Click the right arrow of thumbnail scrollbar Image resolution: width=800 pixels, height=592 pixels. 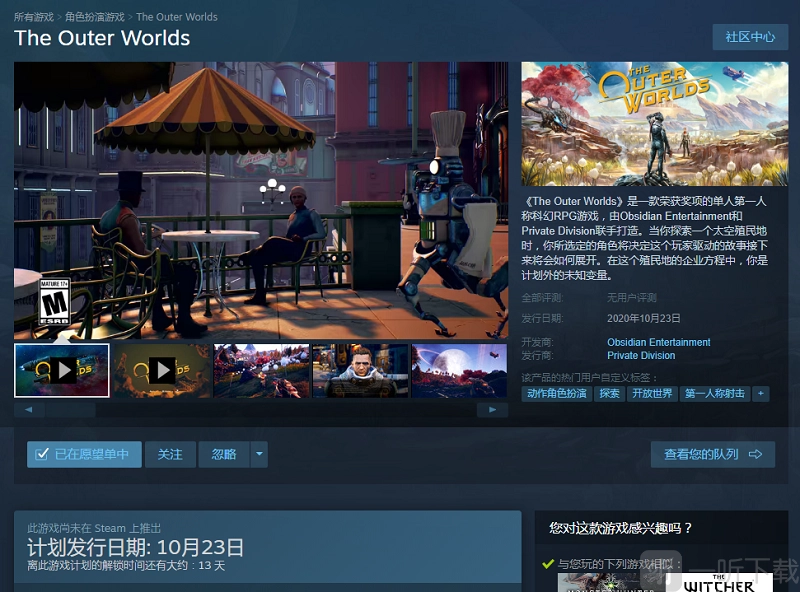click(x=492, y=410)
